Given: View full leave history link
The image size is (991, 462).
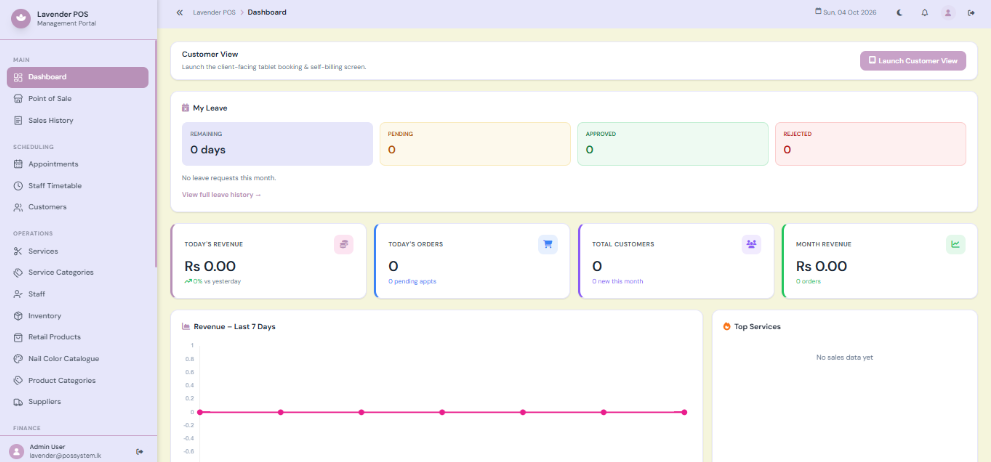Looking at the screenshot, I should pyautogui.click(x=221, y=195).
